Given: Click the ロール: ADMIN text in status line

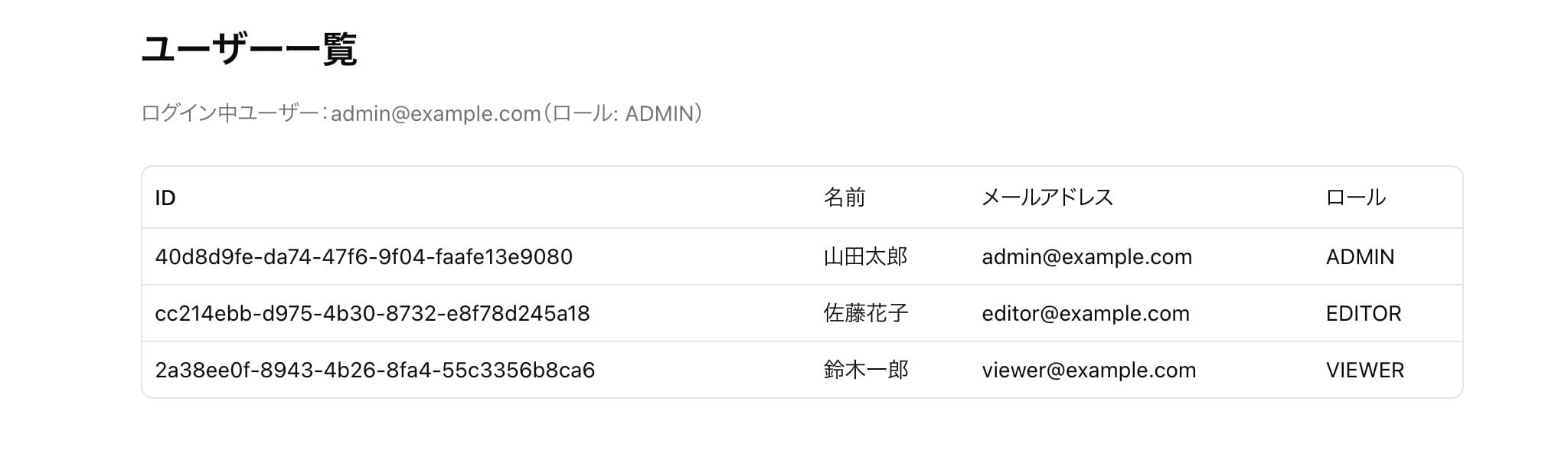Looking at the screenshot, I should pos(623,113).
